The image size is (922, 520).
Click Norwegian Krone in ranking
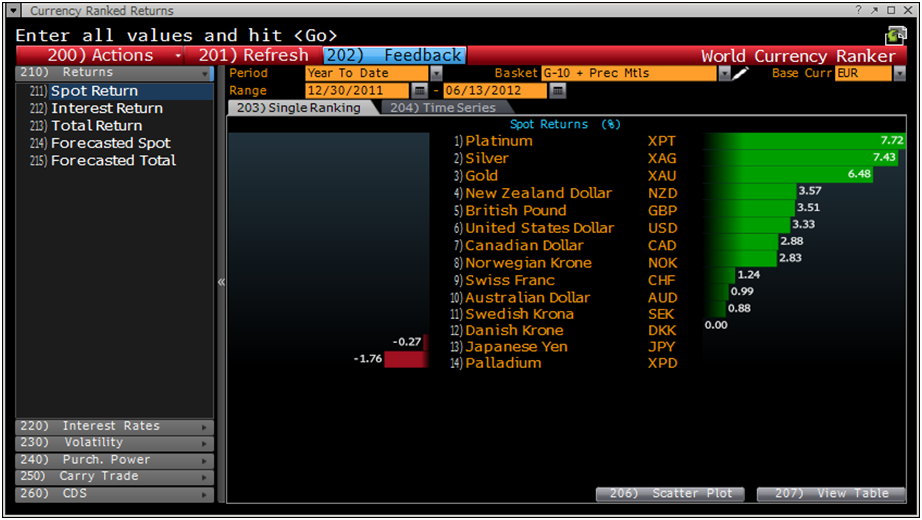(529, 263)
